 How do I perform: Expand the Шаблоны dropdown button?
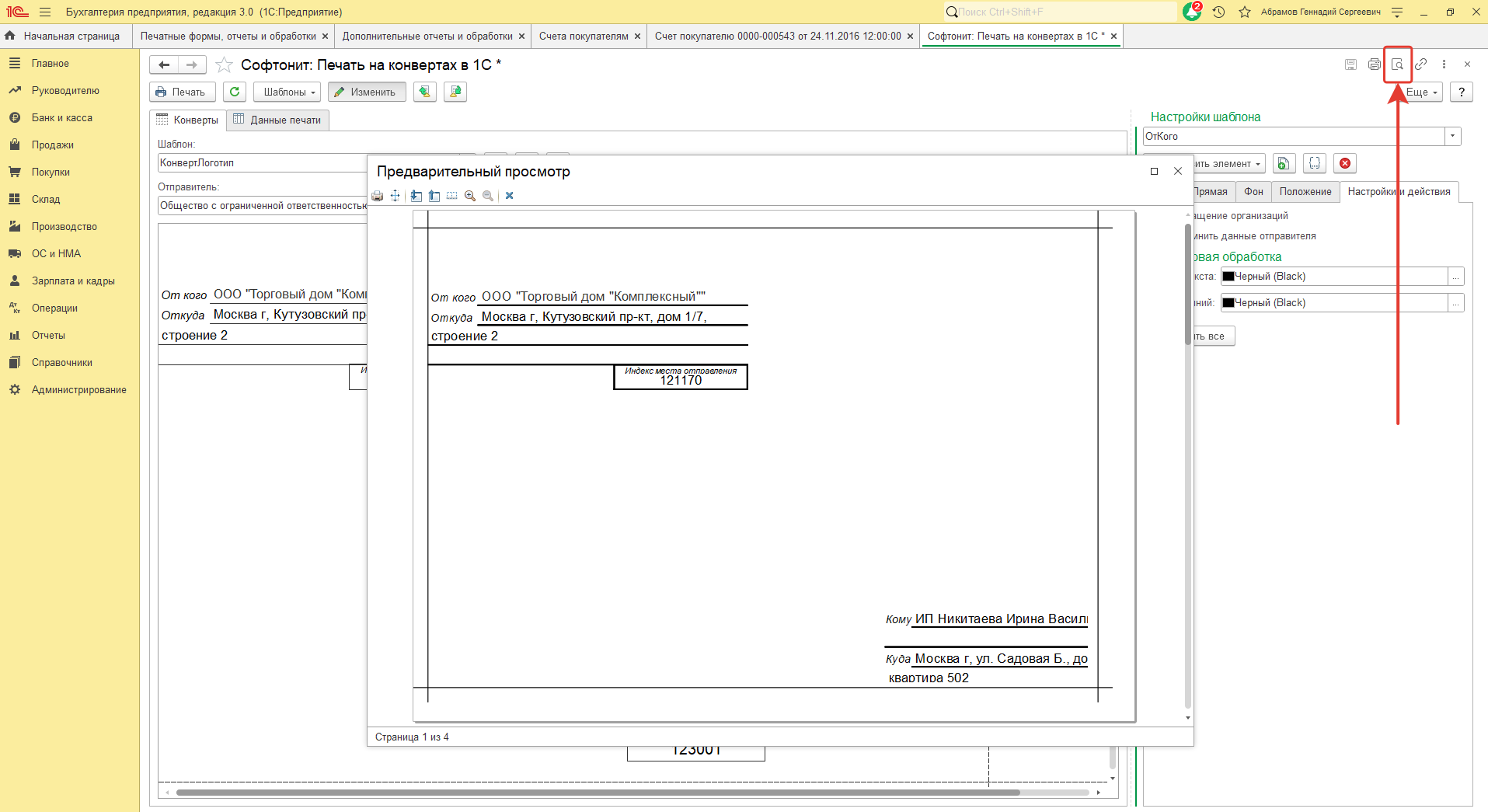coord(288,92)
